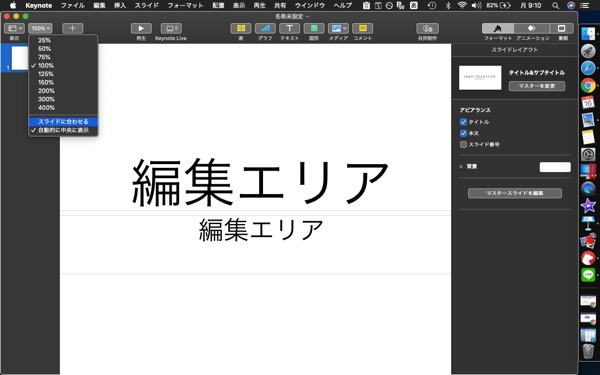Open the フォーマット menu in menu bar
The image size is (600, 375).
point(185,5)
